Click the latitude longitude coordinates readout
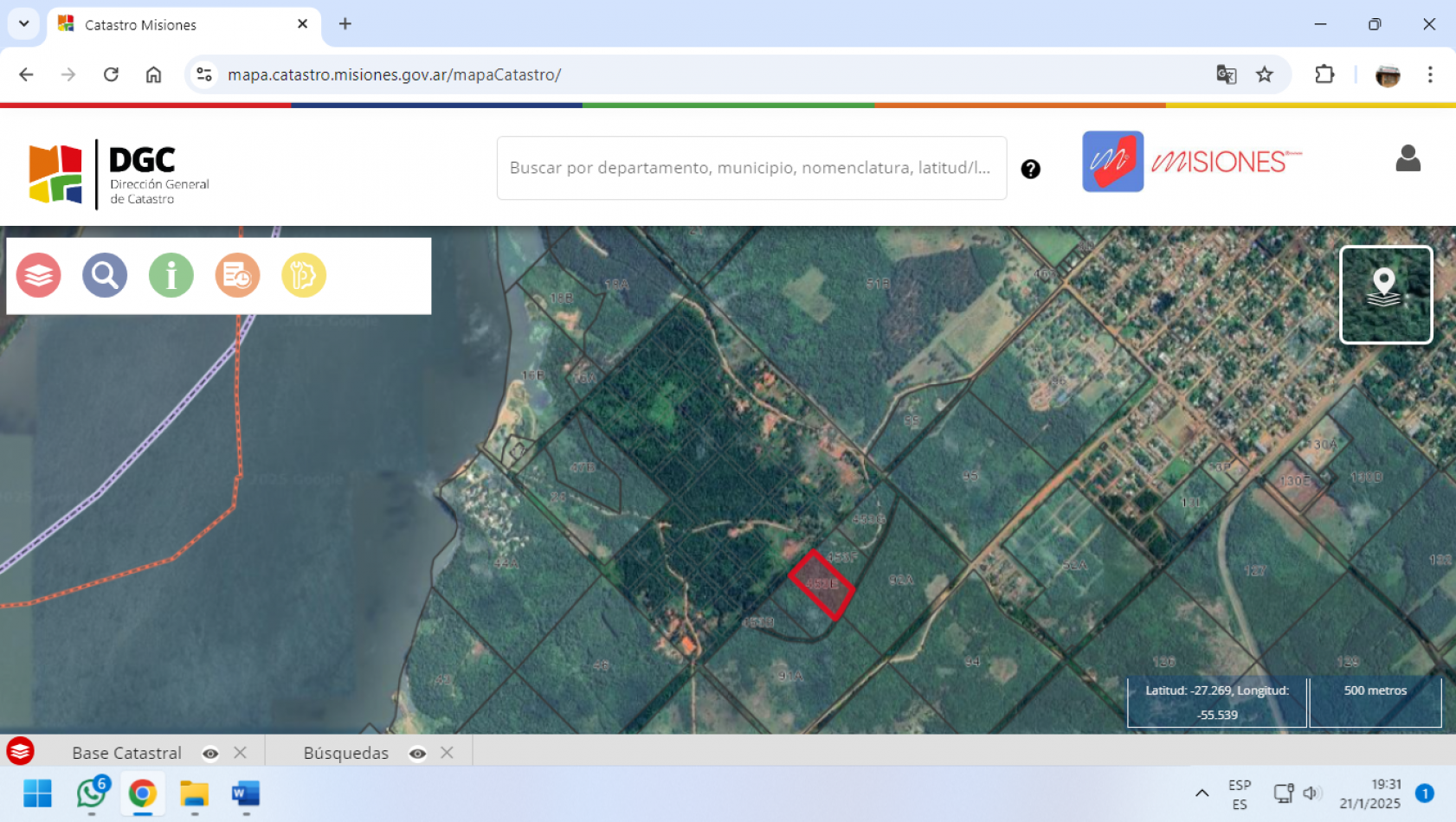 tap(1217, 702)
